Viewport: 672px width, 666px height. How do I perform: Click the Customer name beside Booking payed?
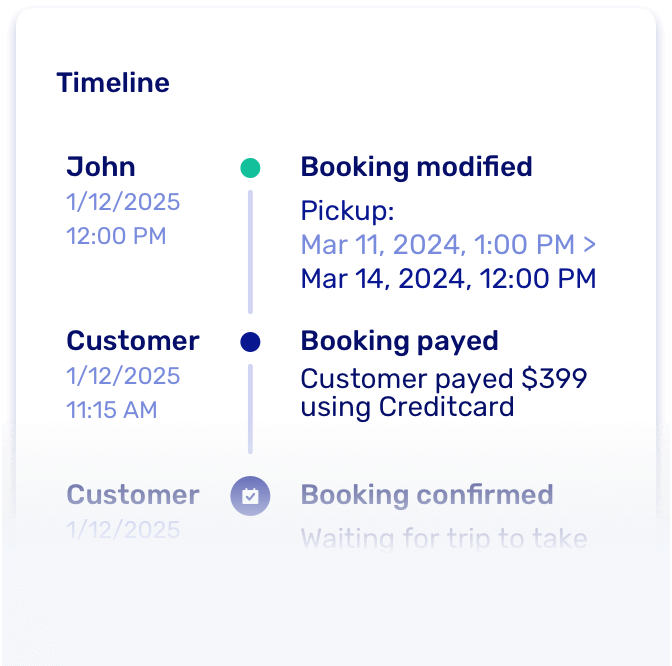point(133,341)
